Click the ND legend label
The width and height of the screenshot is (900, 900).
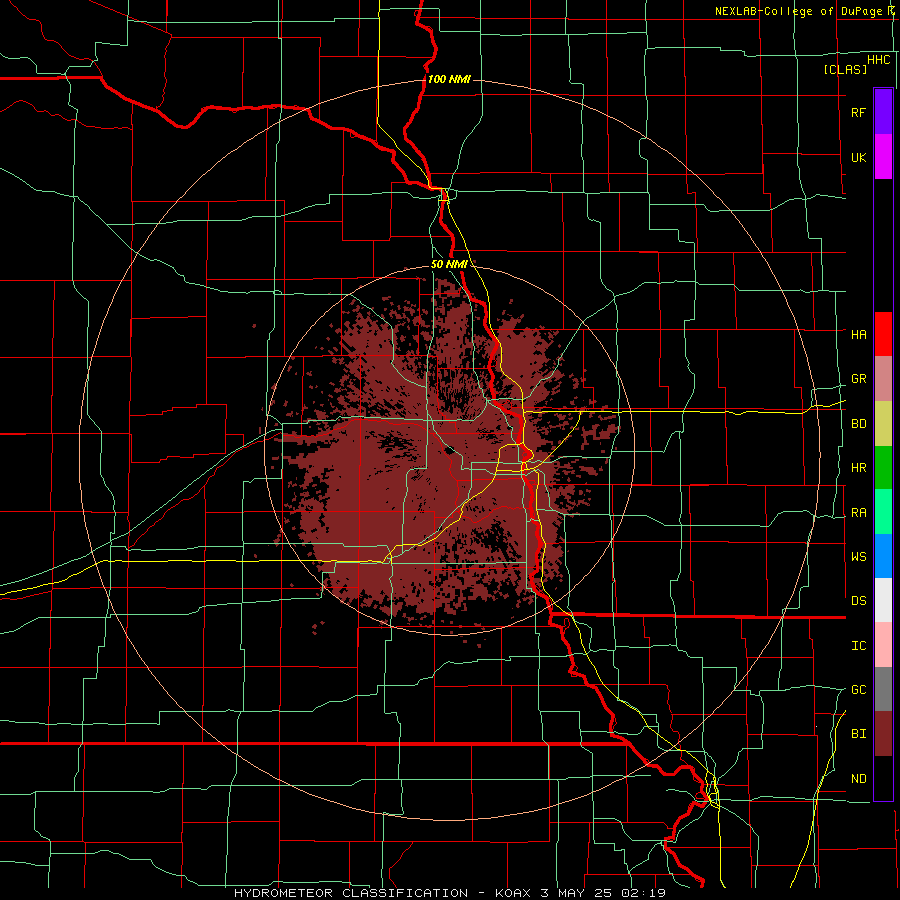[x=858, y=779]
